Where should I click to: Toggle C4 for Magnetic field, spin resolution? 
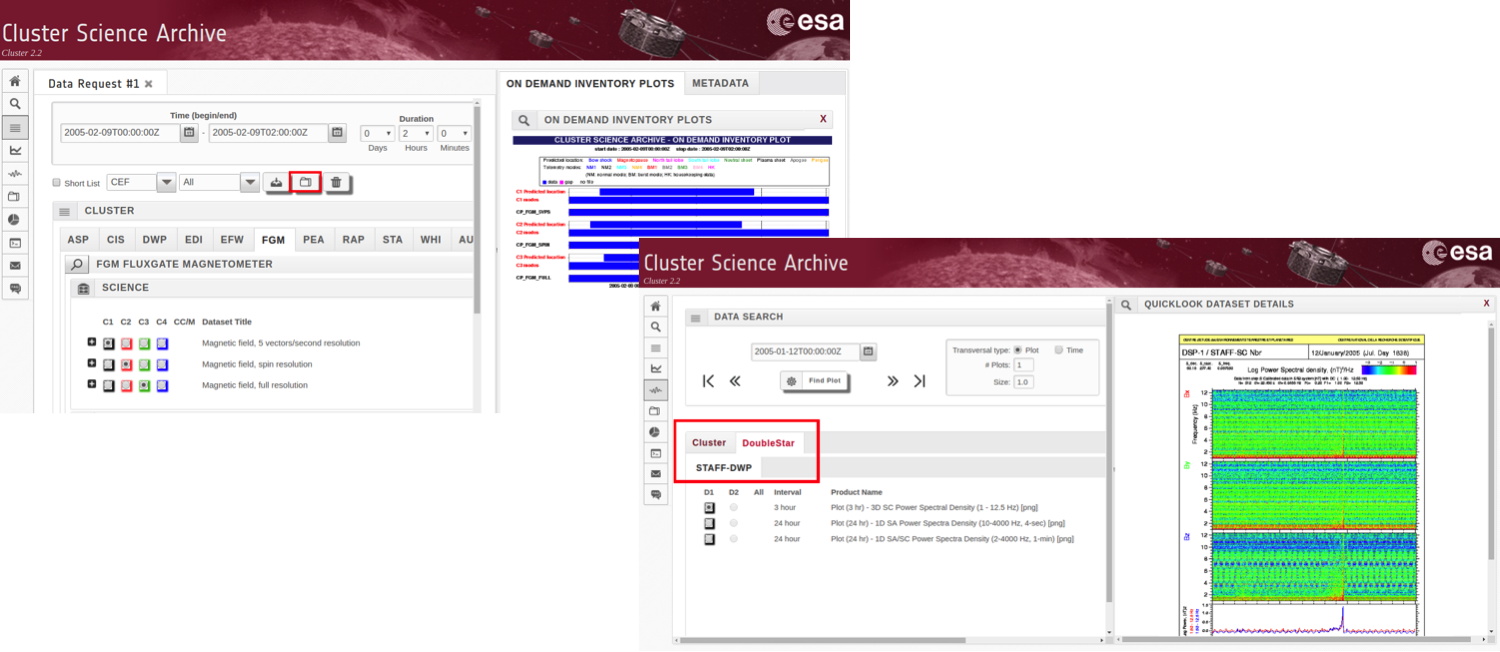coord(162,364)
